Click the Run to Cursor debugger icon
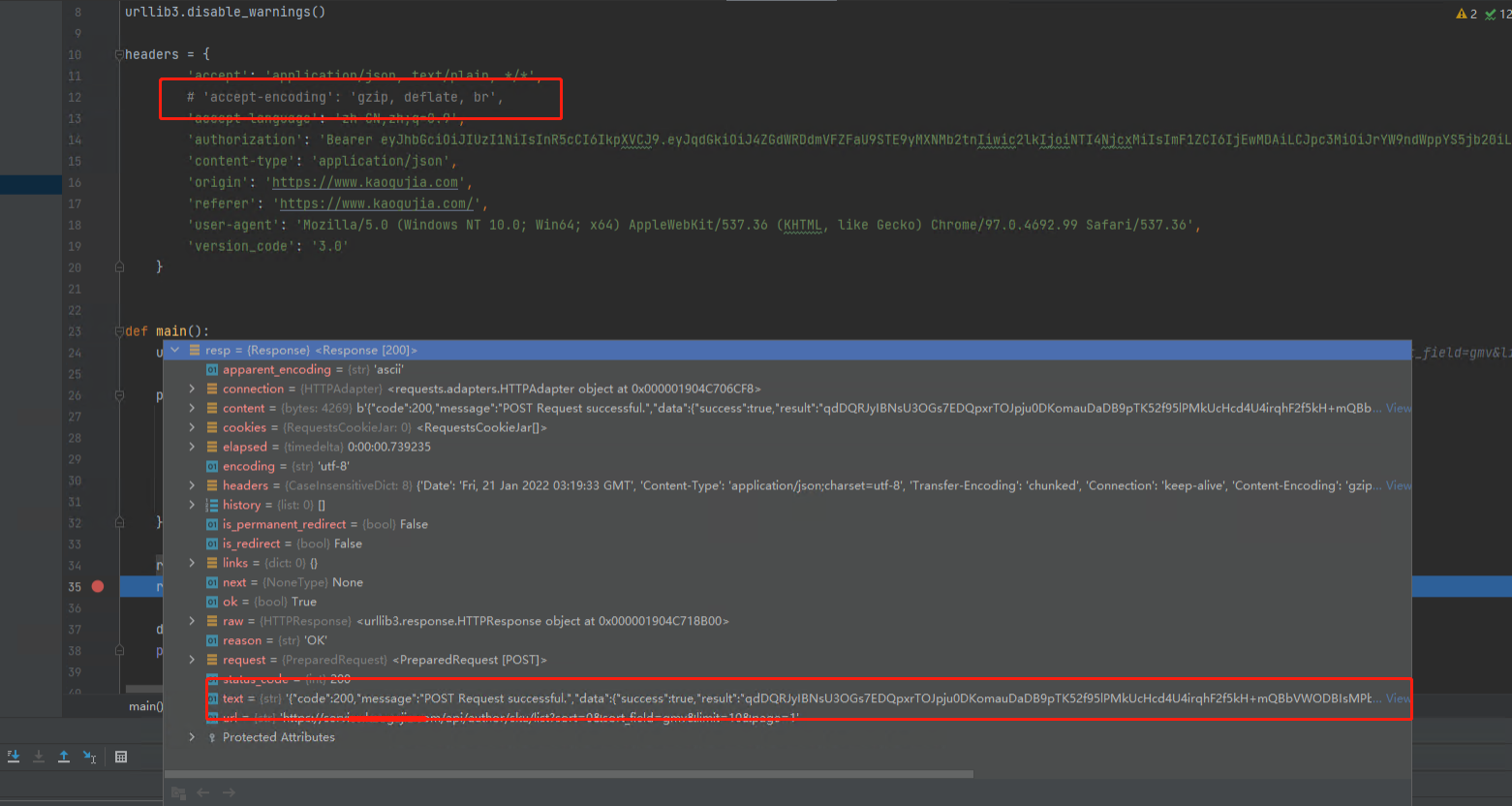The image size is (1512, 806). pyautogui.click(x=89, y=757)
